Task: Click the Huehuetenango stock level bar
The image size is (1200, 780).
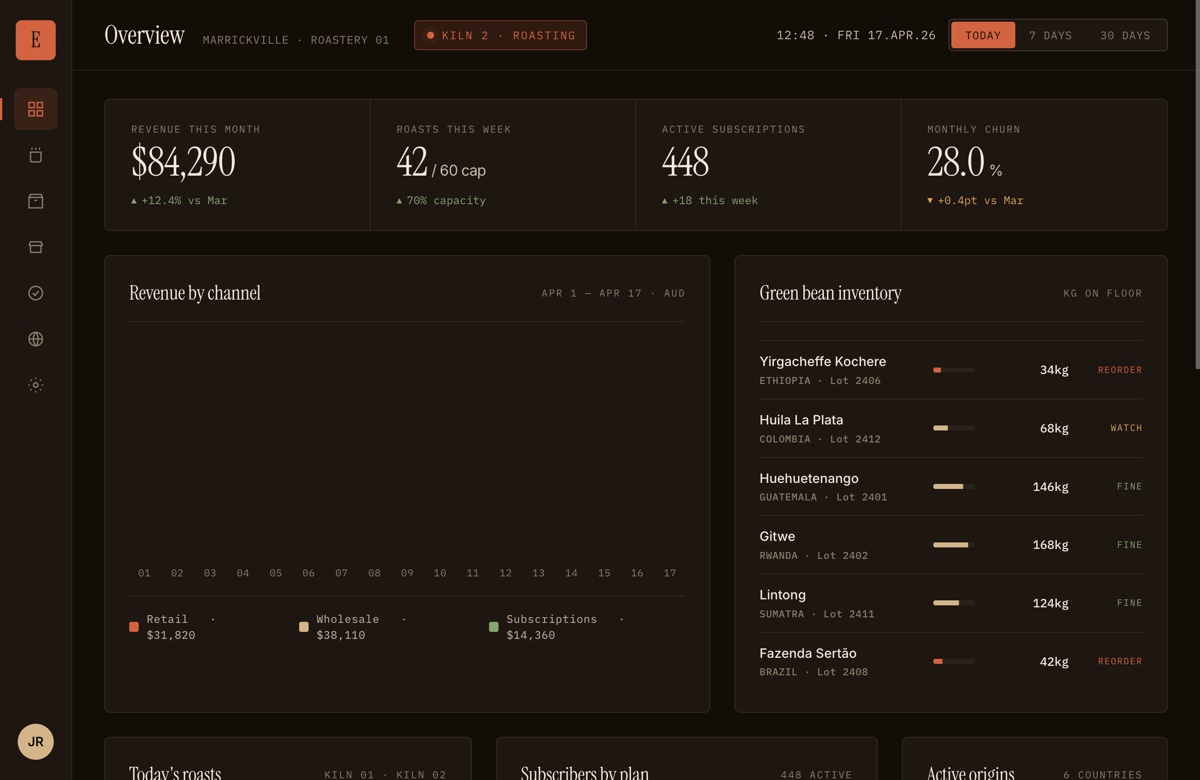Action: point(953,487)
